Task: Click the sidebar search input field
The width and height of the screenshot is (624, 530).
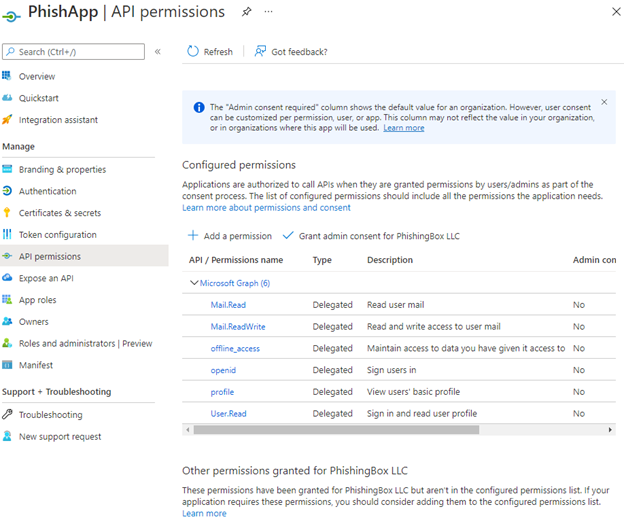Action: click(x=80, y=51)
